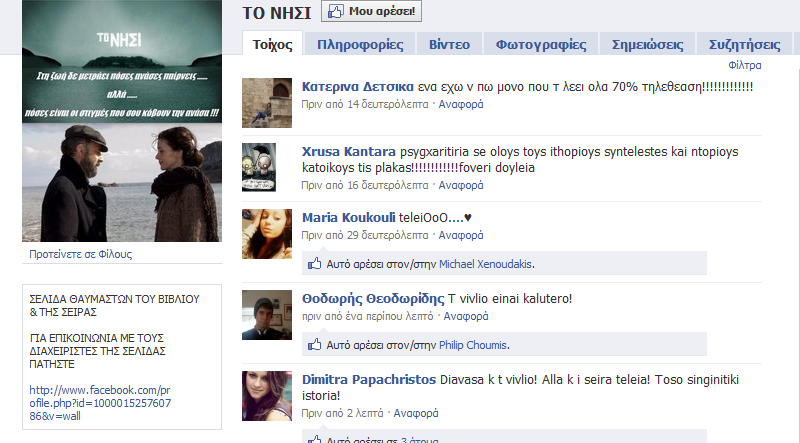Open Michael Xenoudakis's profile link

485,264
